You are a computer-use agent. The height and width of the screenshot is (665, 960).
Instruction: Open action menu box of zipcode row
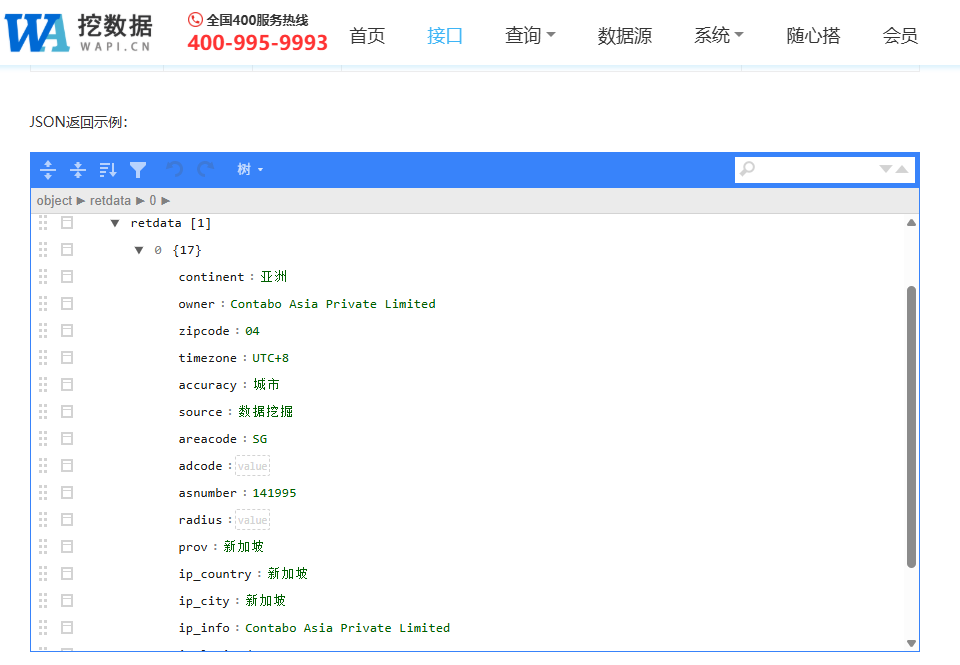[x=67, y=331]
